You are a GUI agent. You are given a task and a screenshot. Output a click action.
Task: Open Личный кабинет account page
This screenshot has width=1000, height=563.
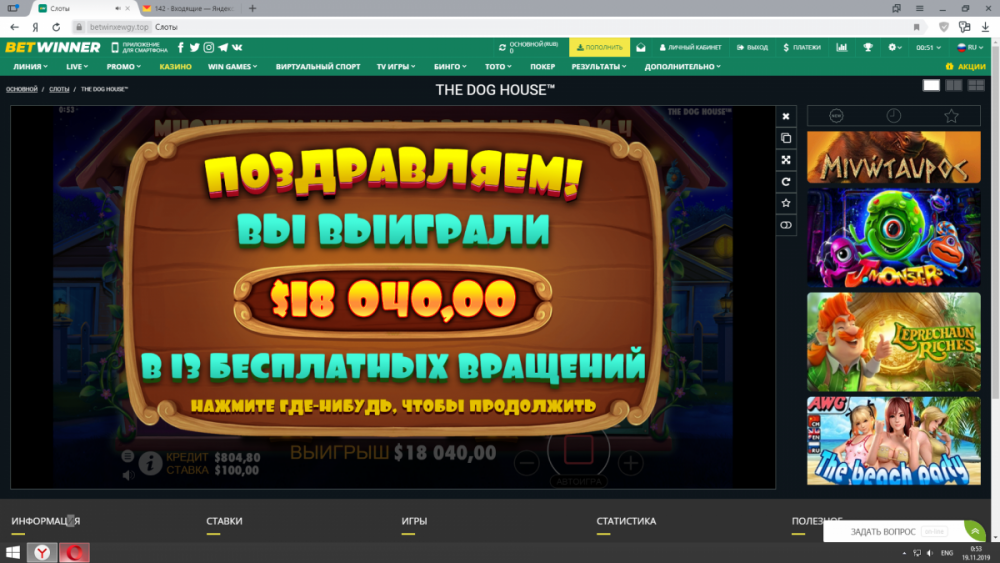pos(690,47)
